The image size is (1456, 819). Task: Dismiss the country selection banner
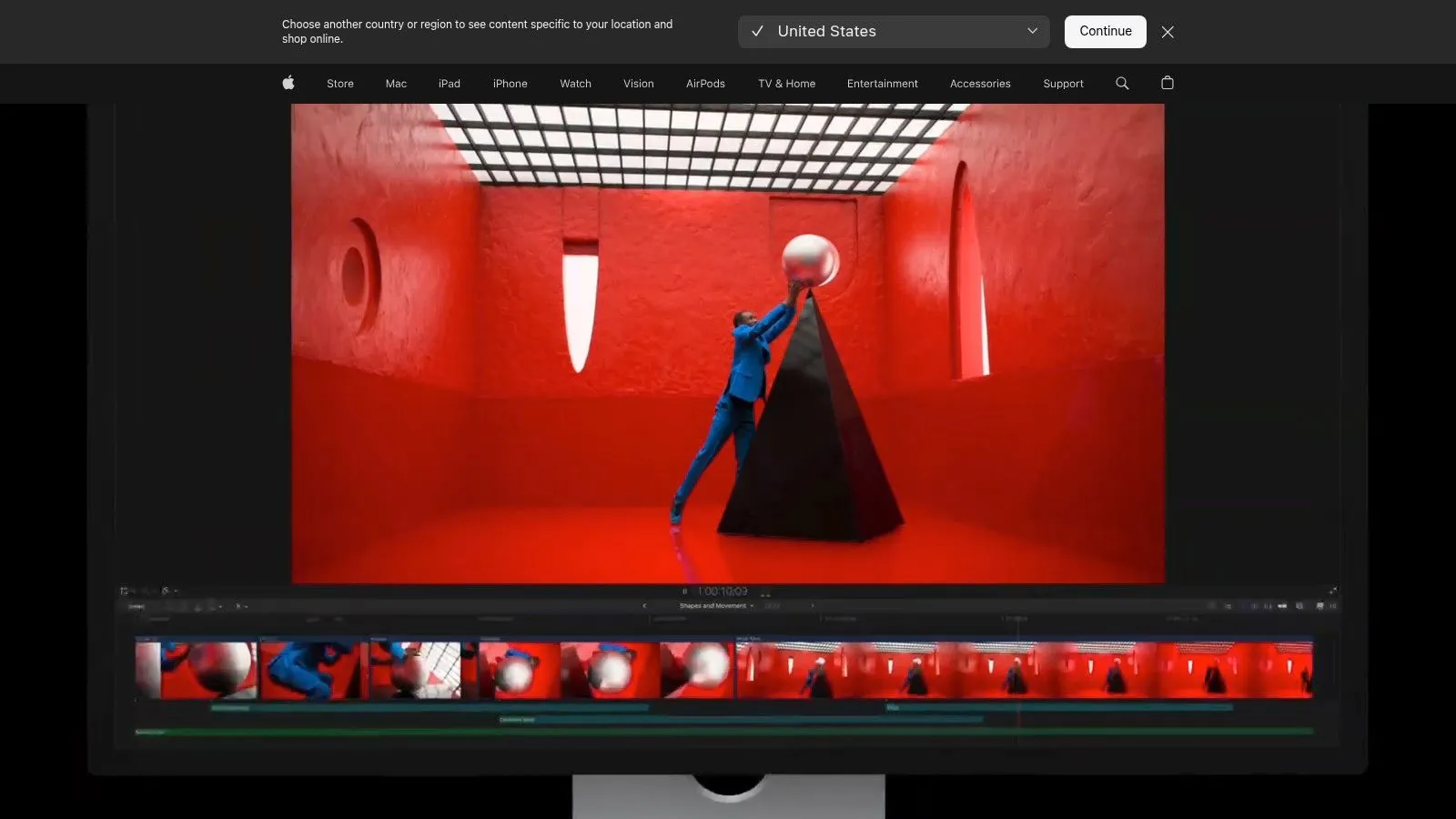pos(1168,32)
